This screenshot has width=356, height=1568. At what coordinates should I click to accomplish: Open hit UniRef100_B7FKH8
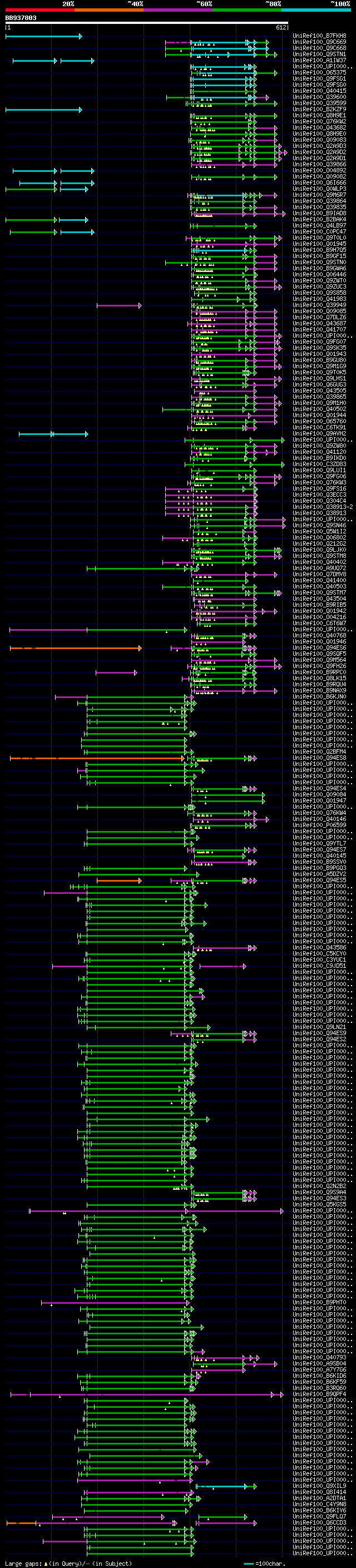pyautogui.click(x=319, y=36)
